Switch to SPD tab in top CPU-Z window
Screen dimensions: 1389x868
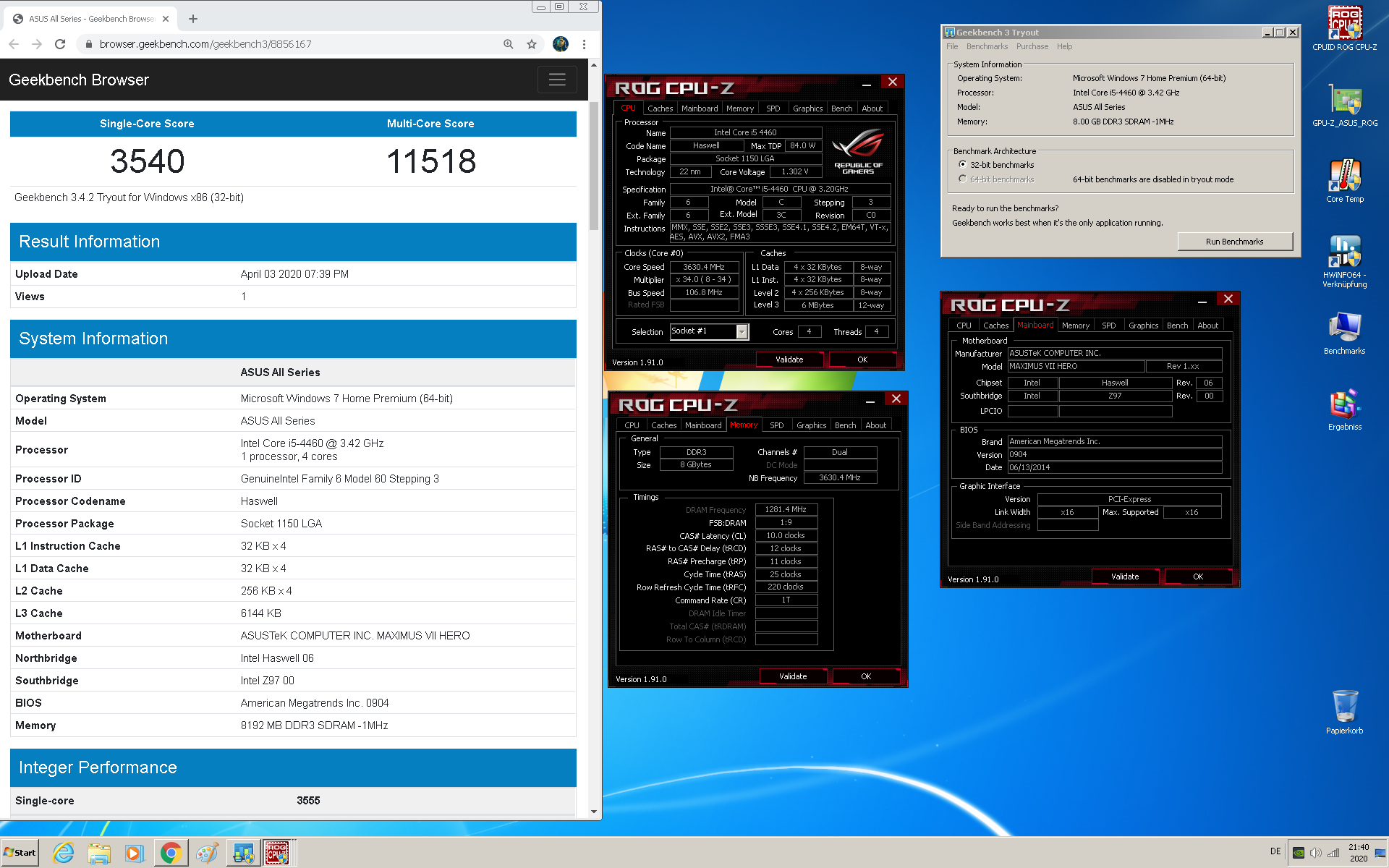click(x=773, y=109)
